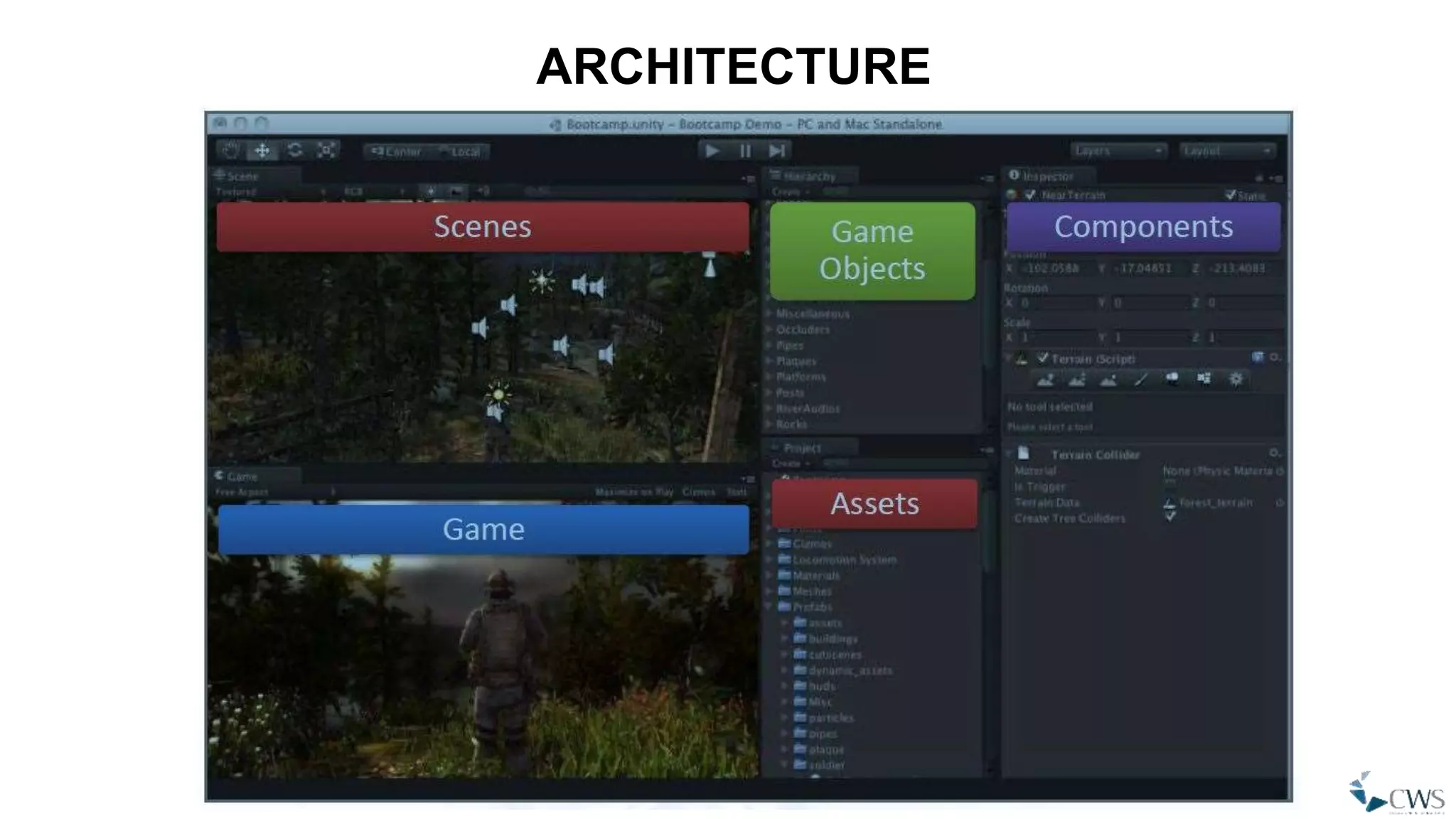Select the Place Trees terrain tool

(1172, 380)
